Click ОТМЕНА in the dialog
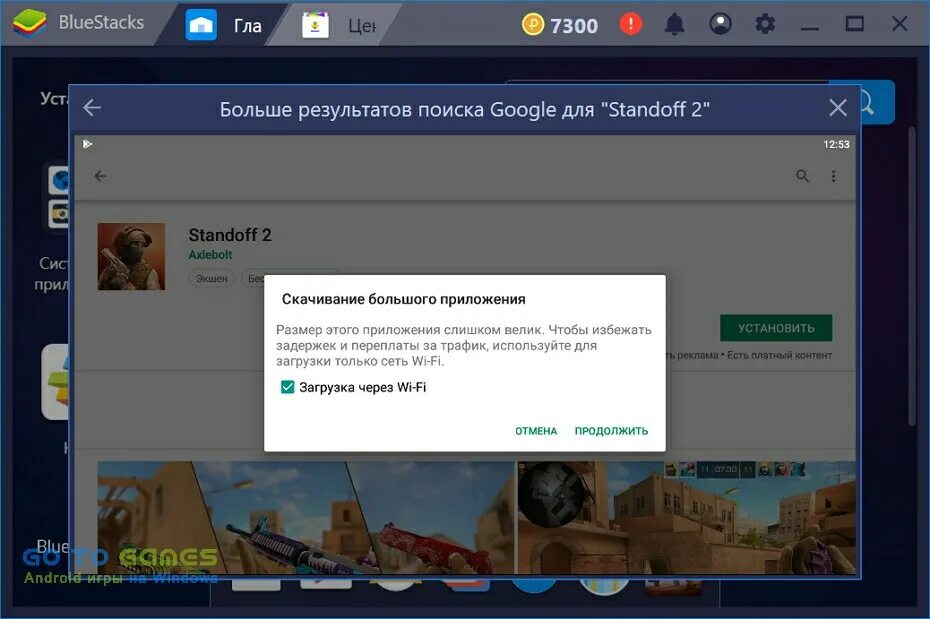Viewport: 930px width, 619px height. tap(536, 431)
